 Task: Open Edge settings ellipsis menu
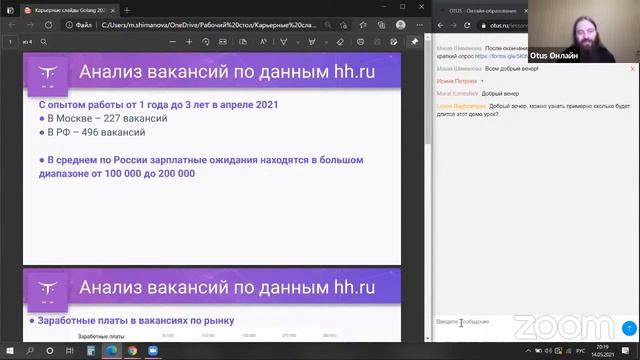[420, 25]
